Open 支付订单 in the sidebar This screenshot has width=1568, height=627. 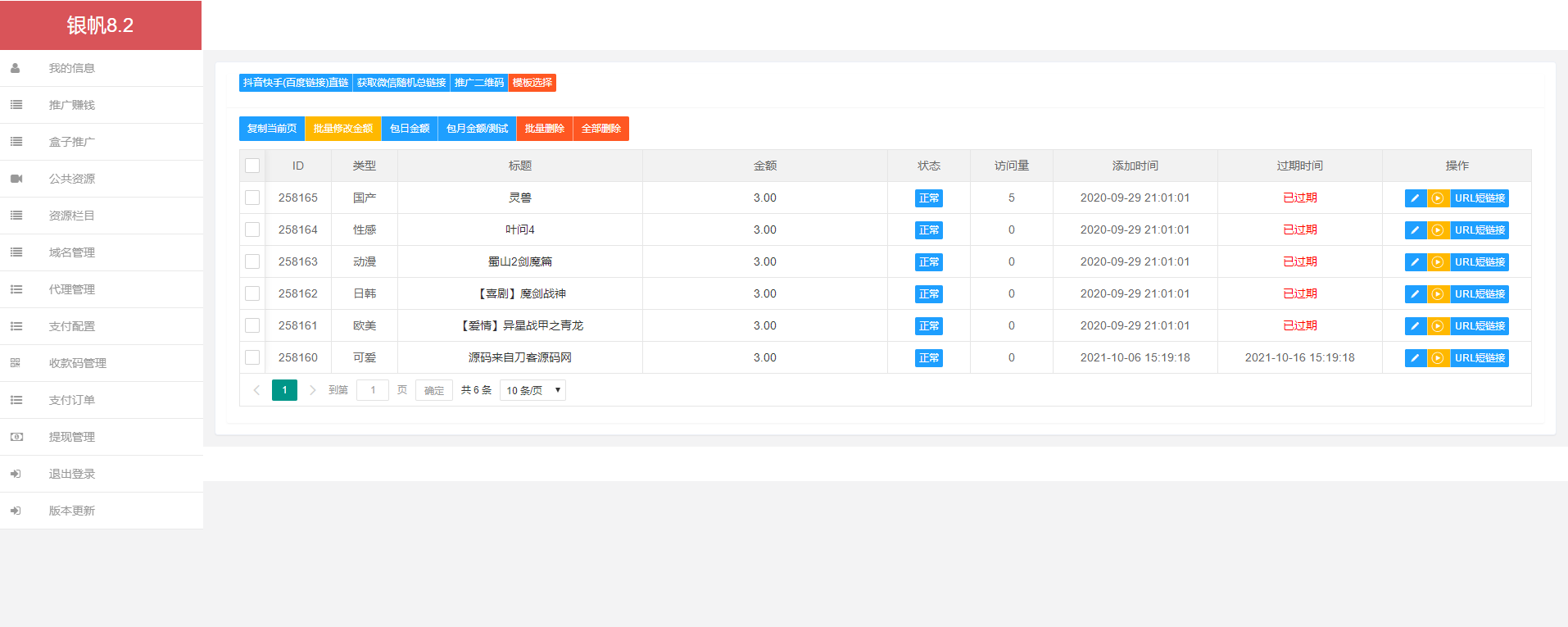pos(72,400)
